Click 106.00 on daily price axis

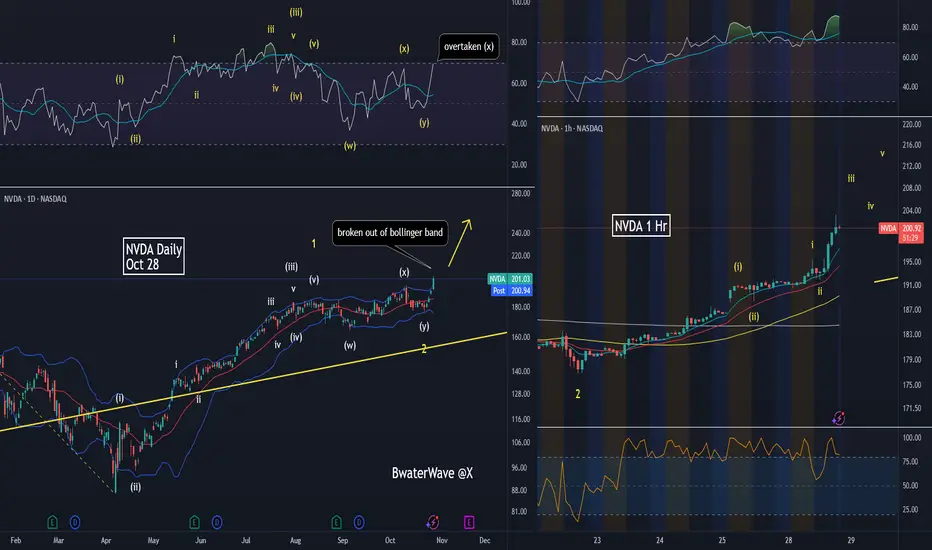[x=521, y=442]
